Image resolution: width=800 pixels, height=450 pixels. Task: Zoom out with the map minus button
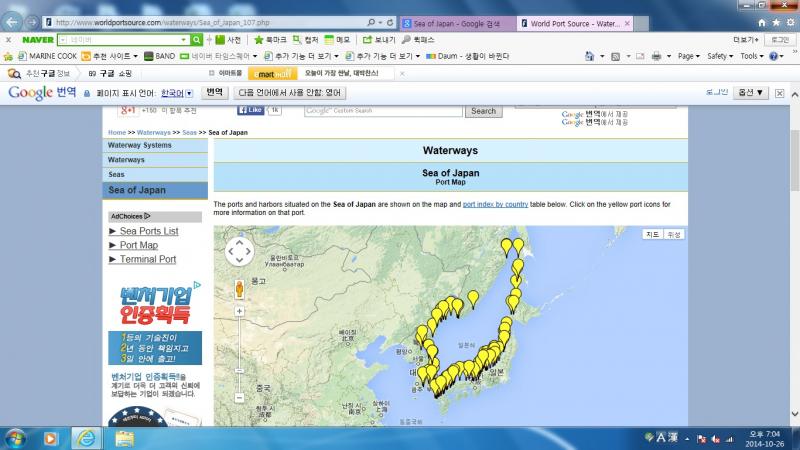tap(240, 398)
